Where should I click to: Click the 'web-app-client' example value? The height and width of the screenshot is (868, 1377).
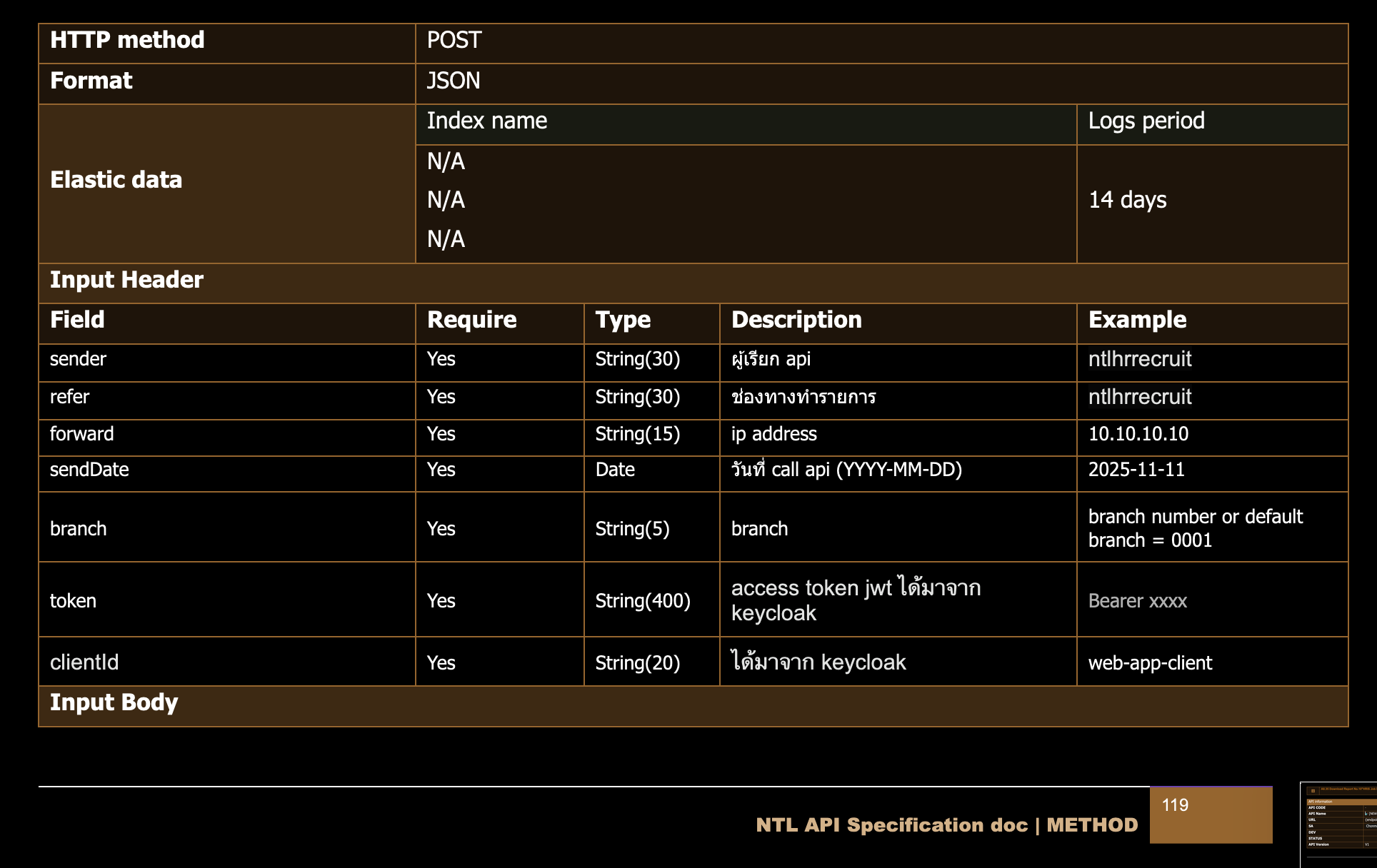[1150, 663]
